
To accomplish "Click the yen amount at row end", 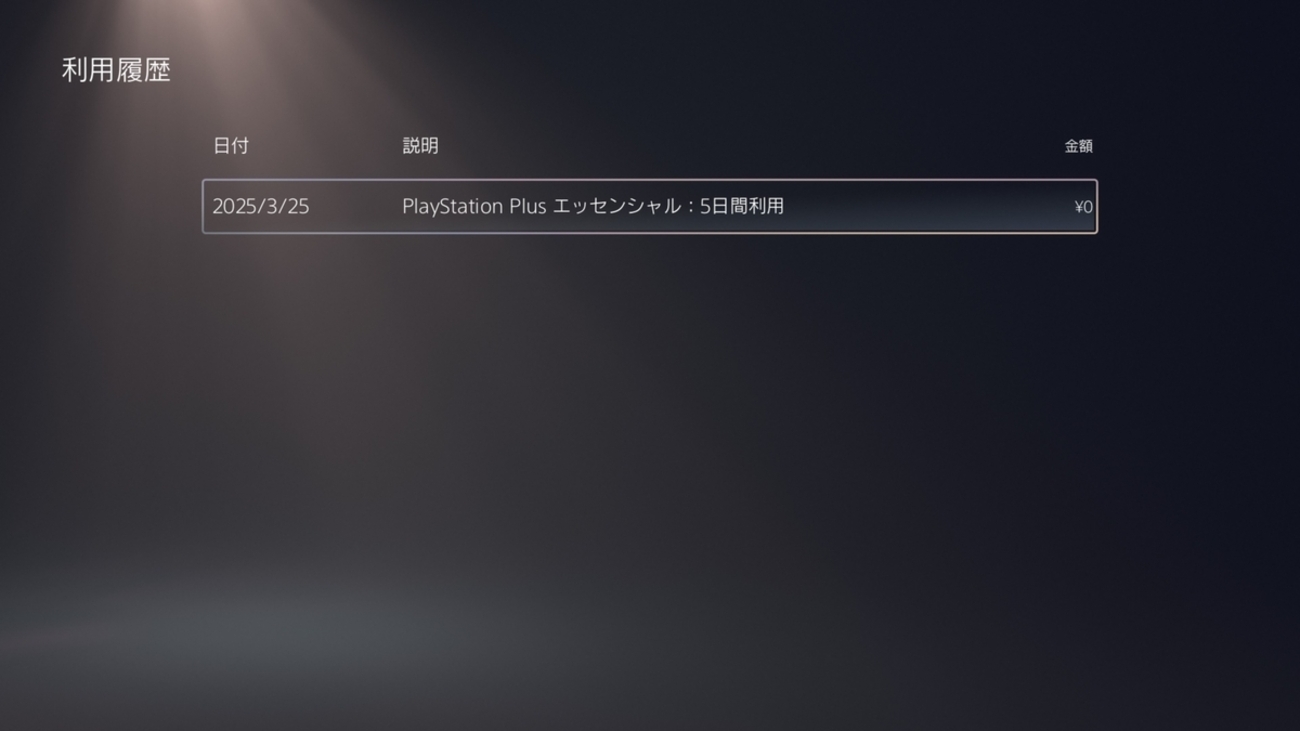I will pos(1083,207).
